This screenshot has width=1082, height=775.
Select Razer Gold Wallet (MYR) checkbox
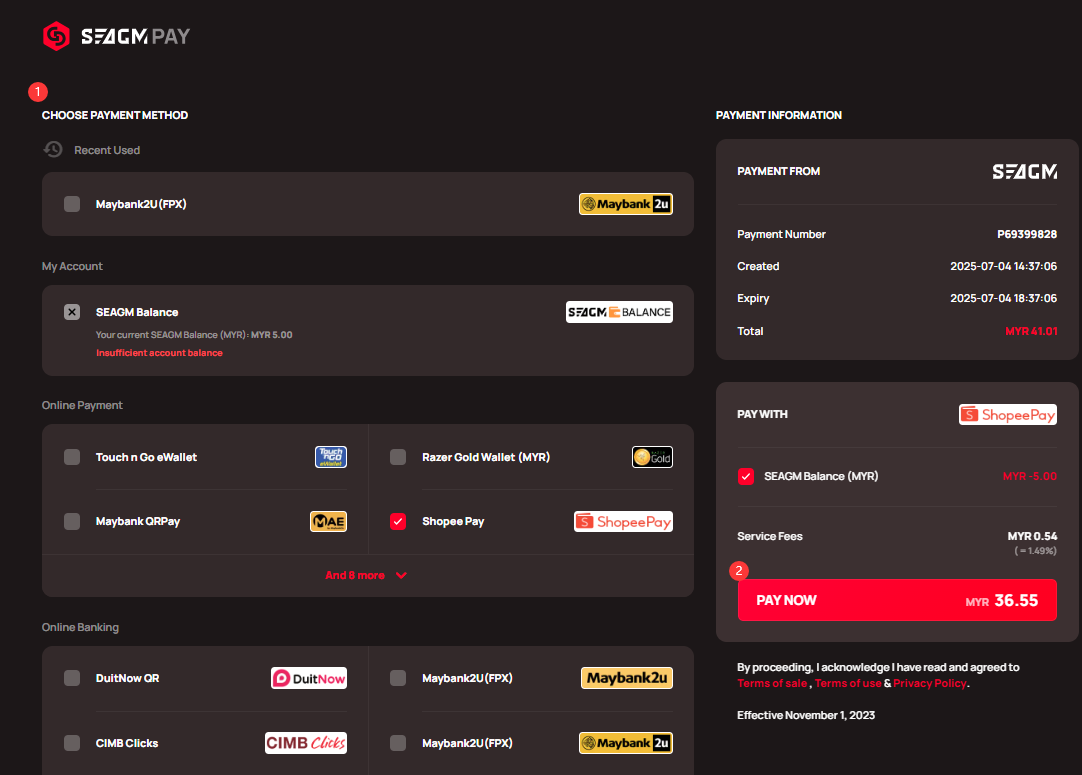click(398, 457)
